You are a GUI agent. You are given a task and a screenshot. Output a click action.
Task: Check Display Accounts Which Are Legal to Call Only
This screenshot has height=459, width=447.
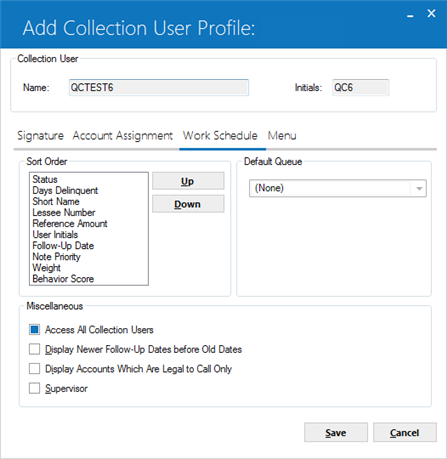point(34,369)
